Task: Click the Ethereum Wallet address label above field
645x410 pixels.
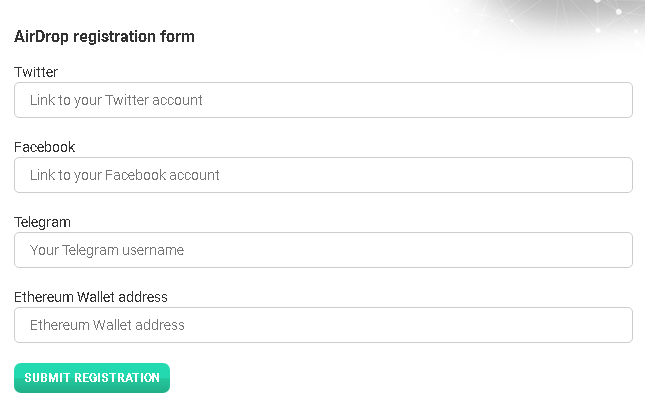Action: (91, 297)
